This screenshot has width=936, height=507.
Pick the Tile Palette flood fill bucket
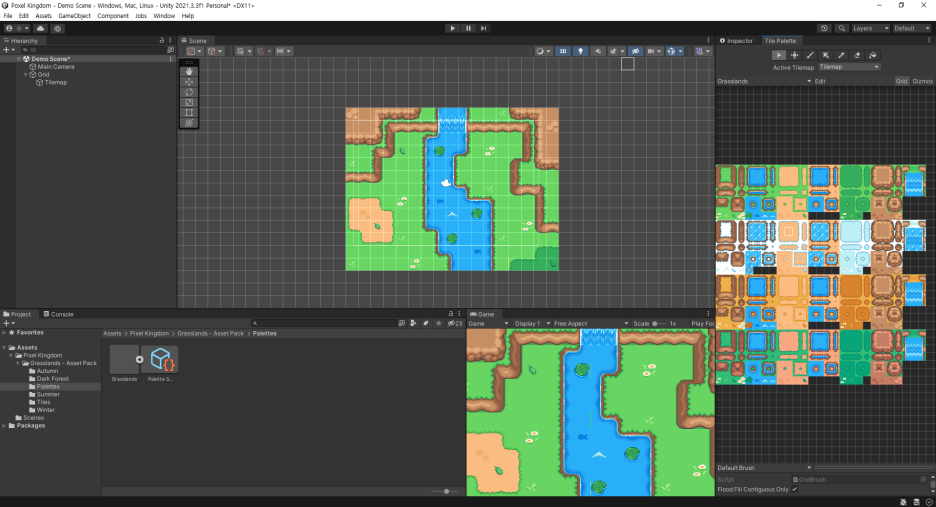coord(872,55)
